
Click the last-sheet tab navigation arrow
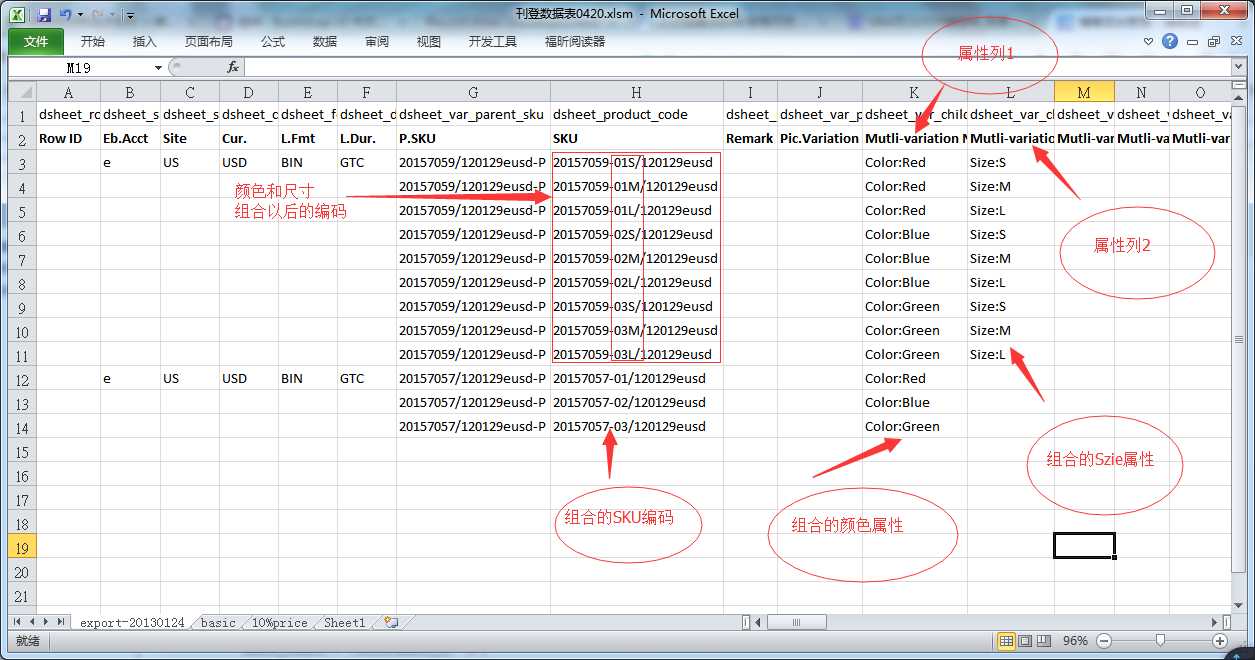[61, 622]
